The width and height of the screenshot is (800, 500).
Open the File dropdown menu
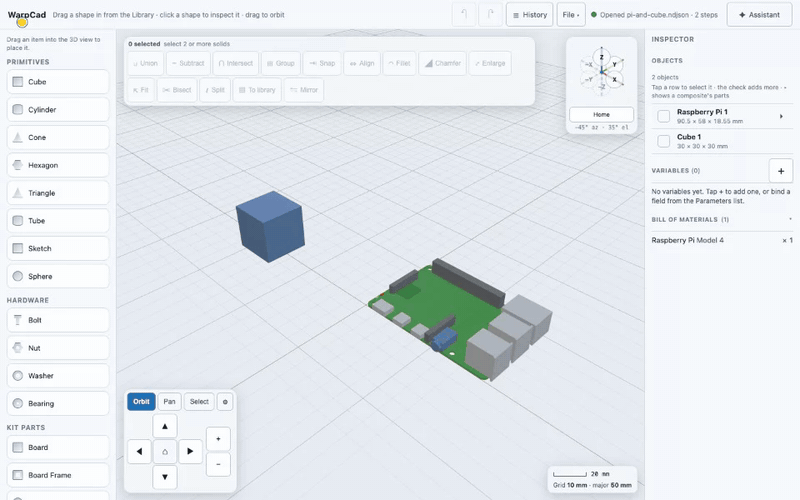point(571,15)
